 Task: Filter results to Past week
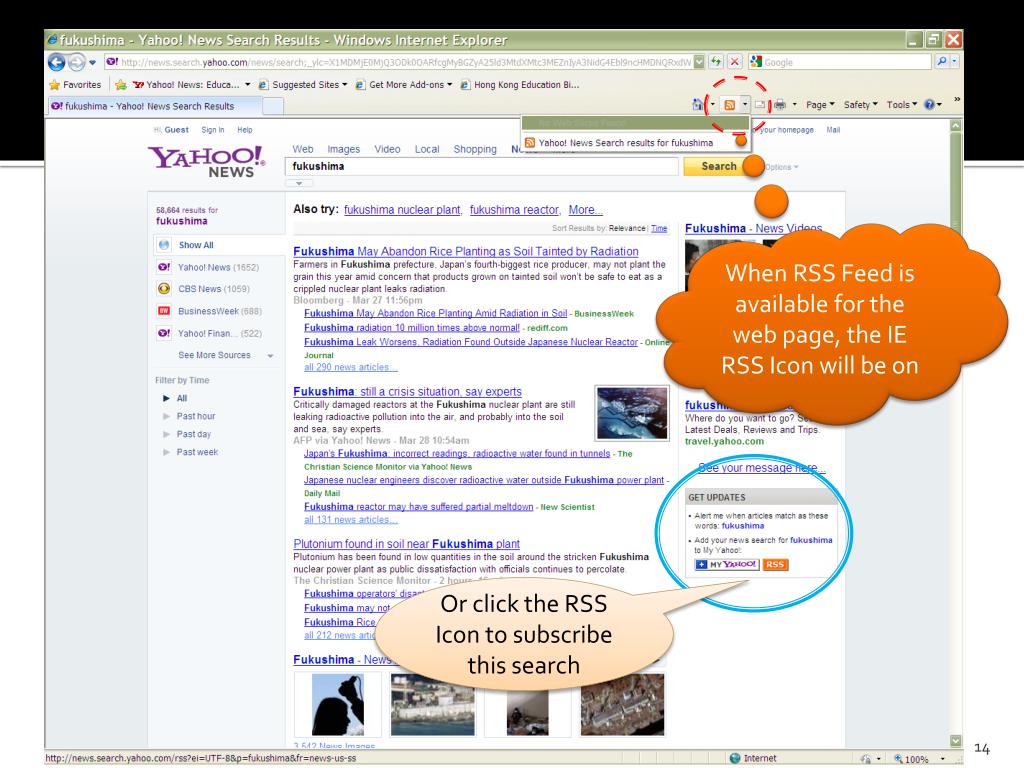197,452
